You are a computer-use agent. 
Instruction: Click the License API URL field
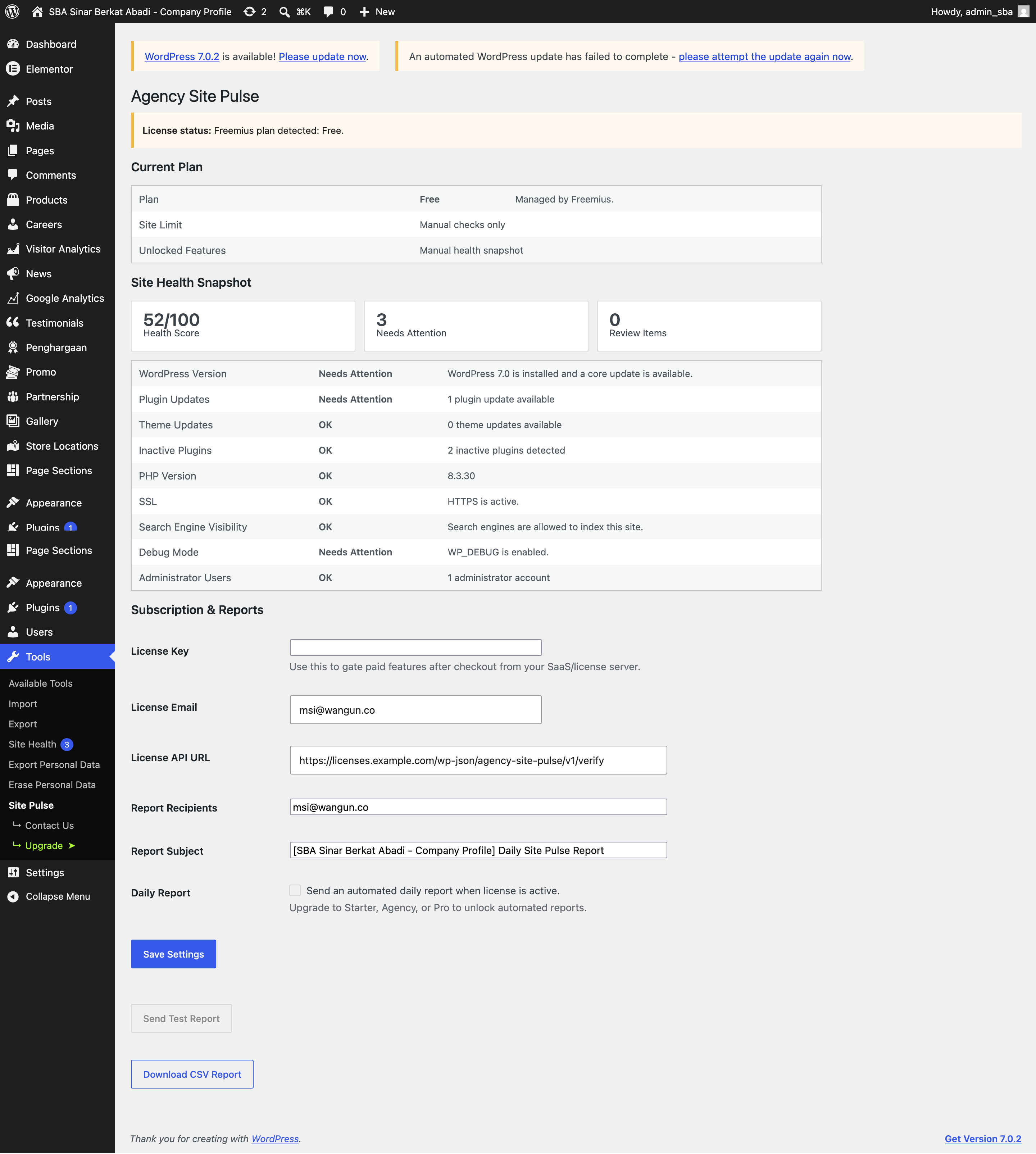(x=478, y=760)
